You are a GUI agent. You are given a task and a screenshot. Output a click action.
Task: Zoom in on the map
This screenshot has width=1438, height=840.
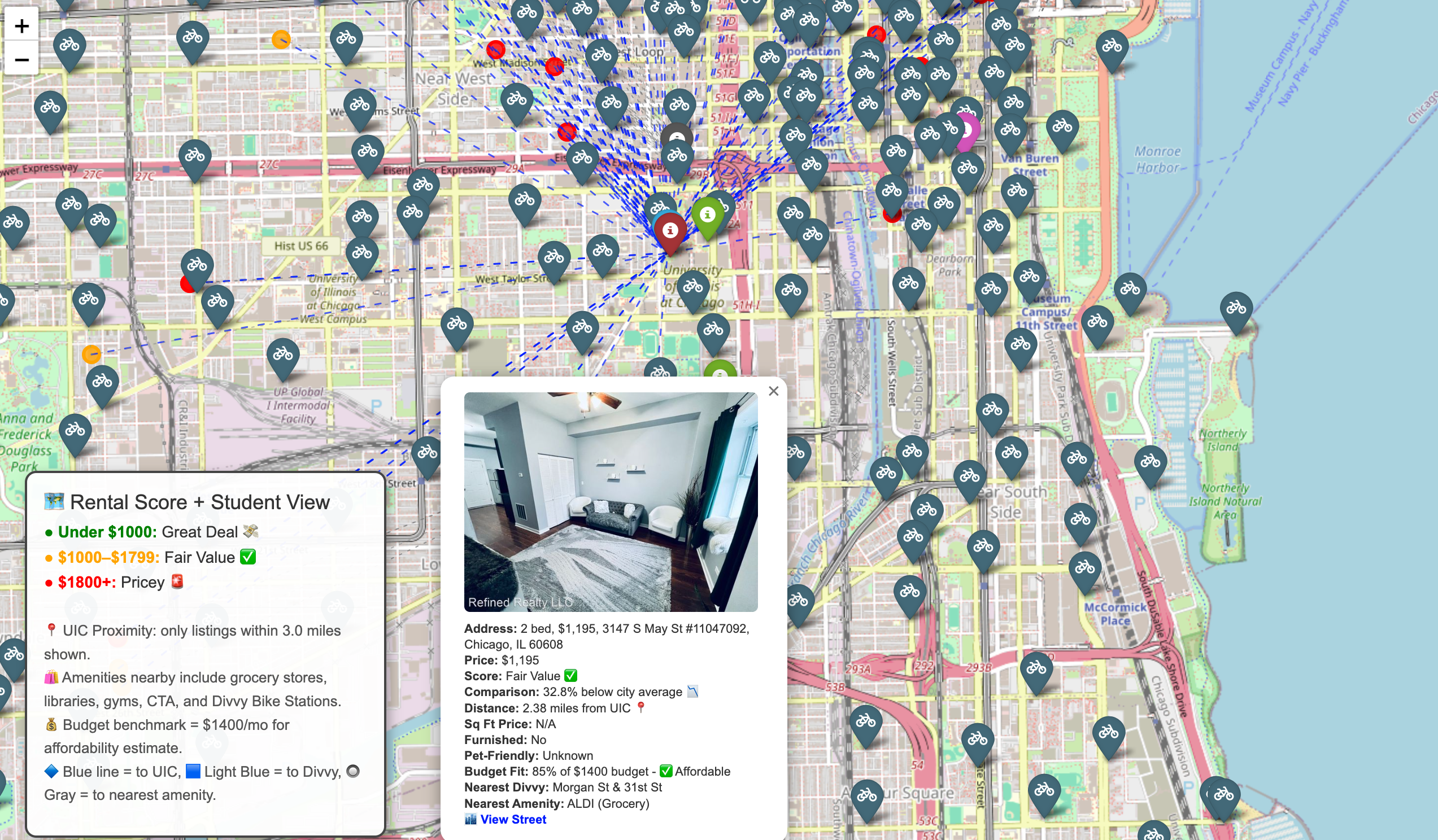tap(21, 26)
